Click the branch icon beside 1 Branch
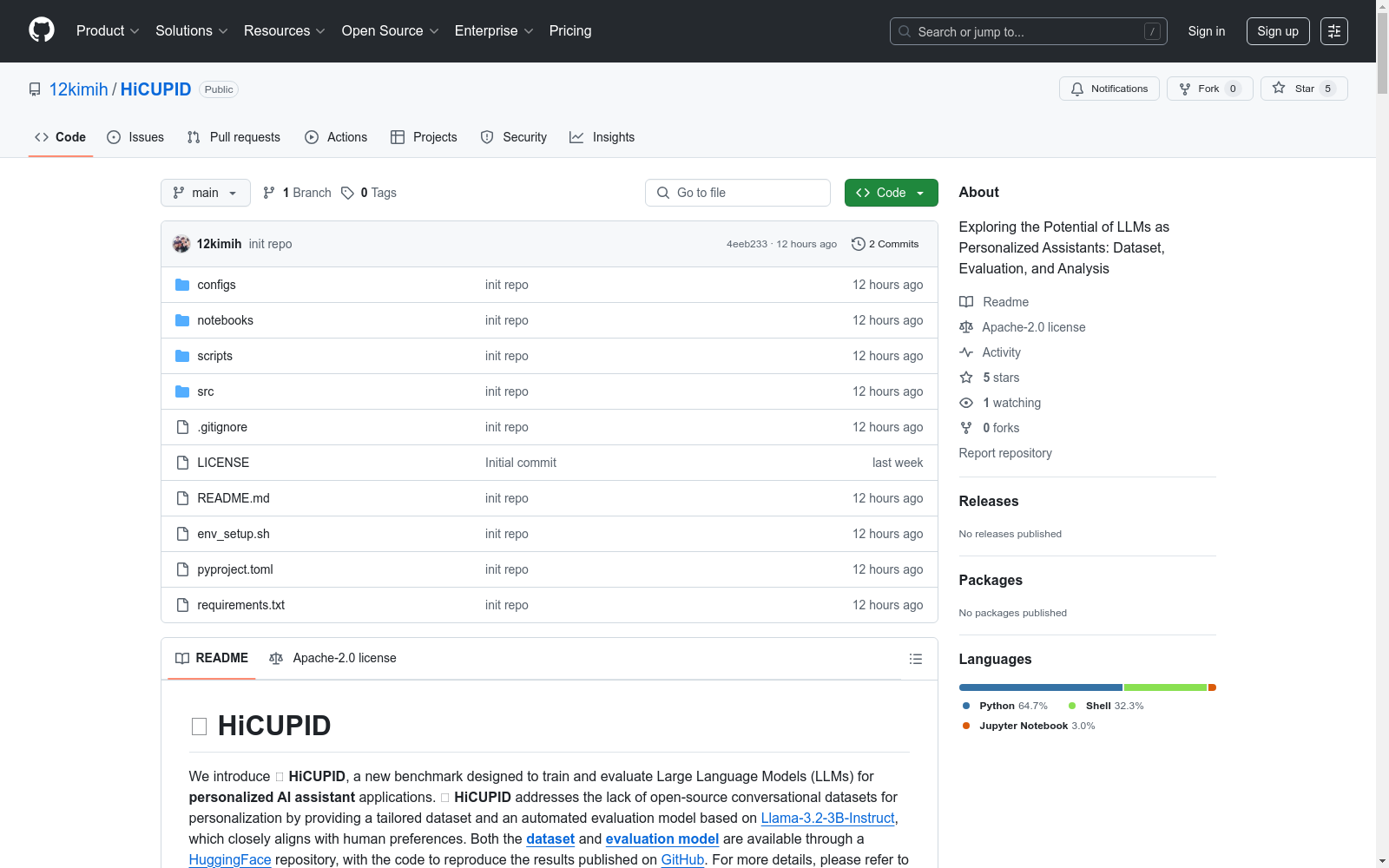 point(269,193)
